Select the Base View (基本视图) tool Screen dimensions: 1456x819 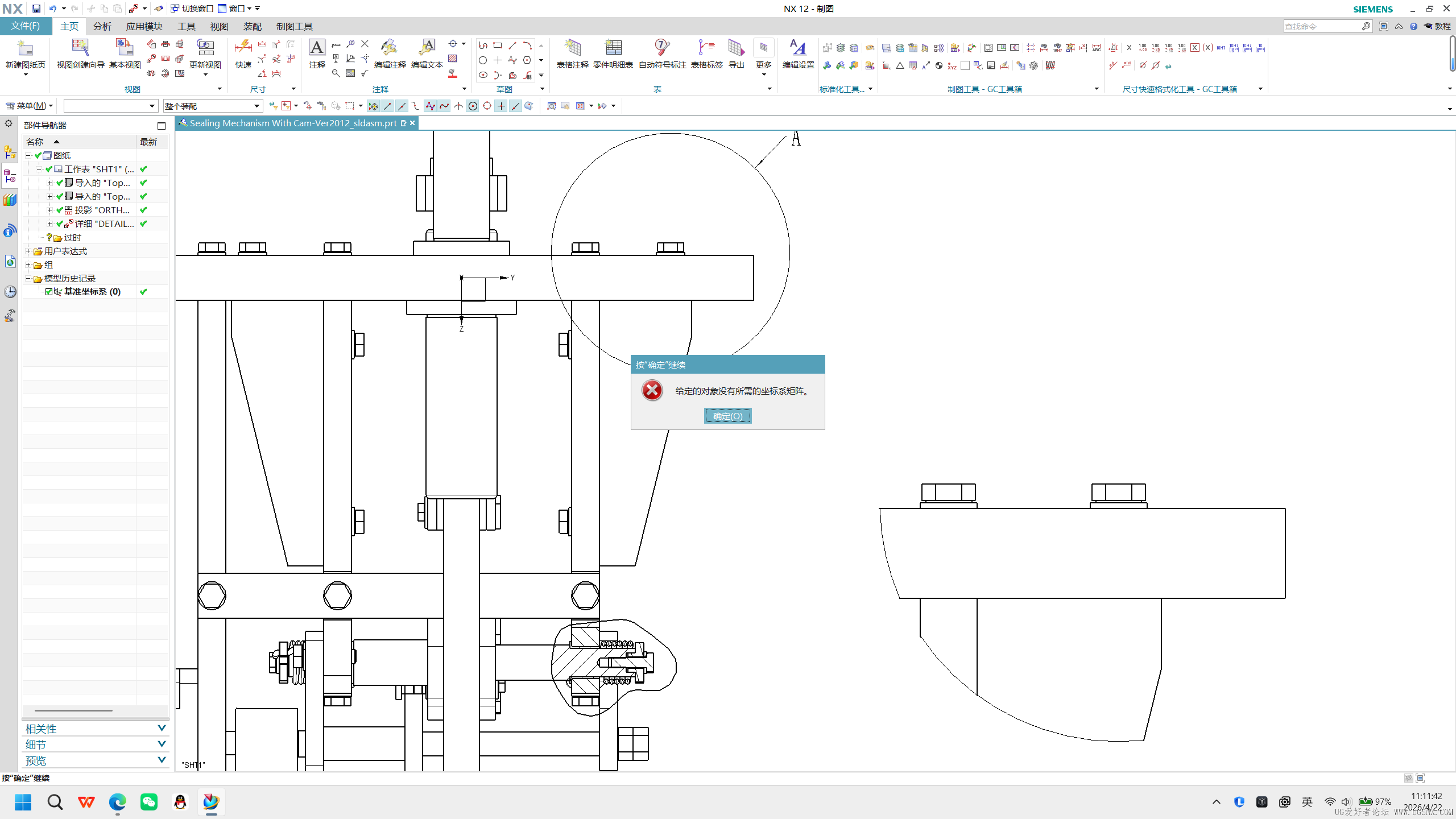[x=125, y=48]
